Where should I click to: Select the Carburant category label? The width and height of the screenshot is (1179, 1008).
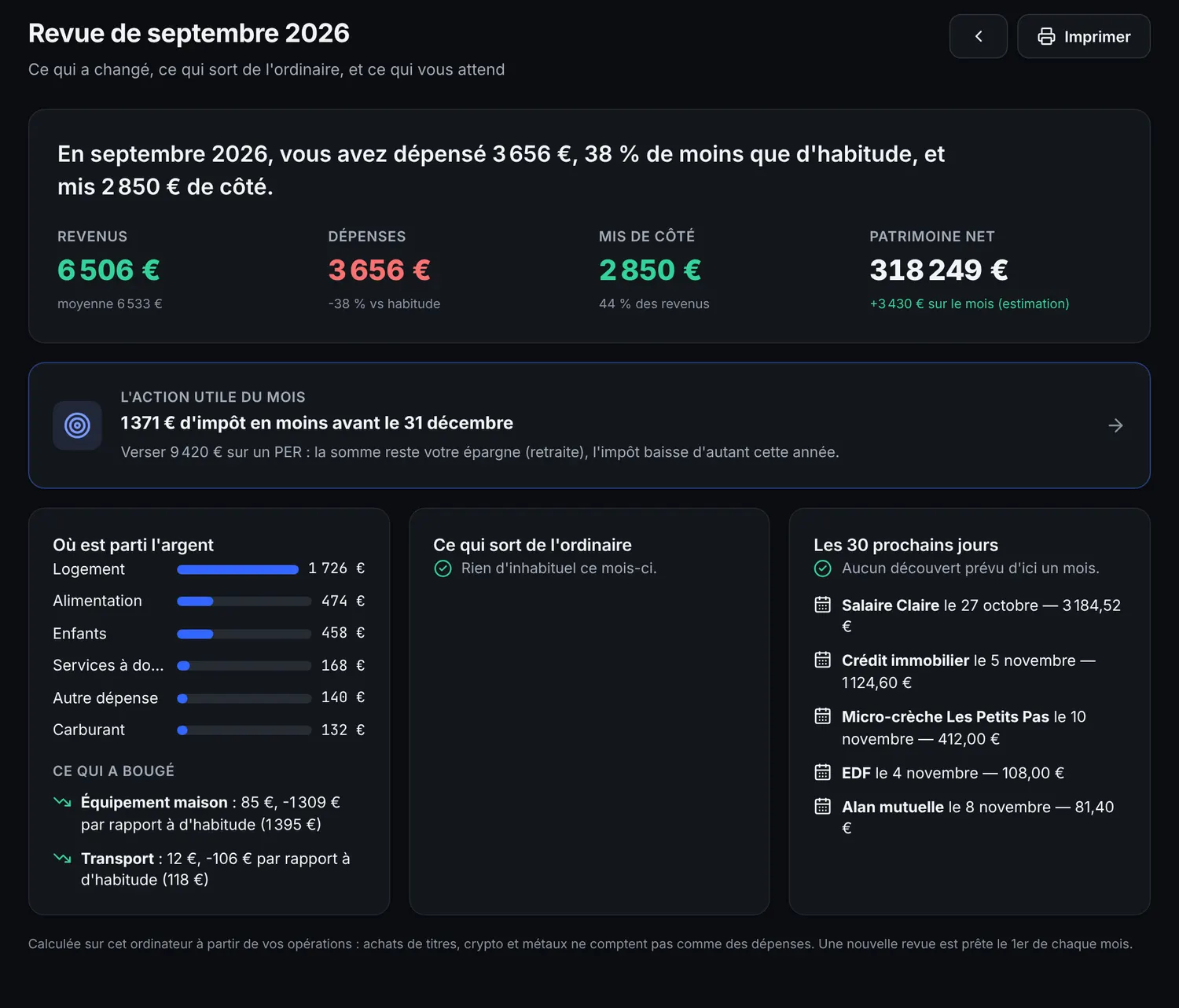(x=89, y=730)
